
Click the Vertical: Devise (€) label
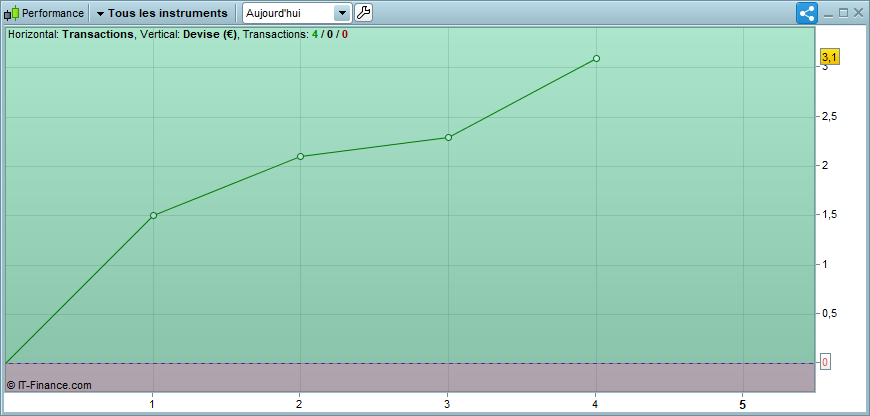(189, 34)
